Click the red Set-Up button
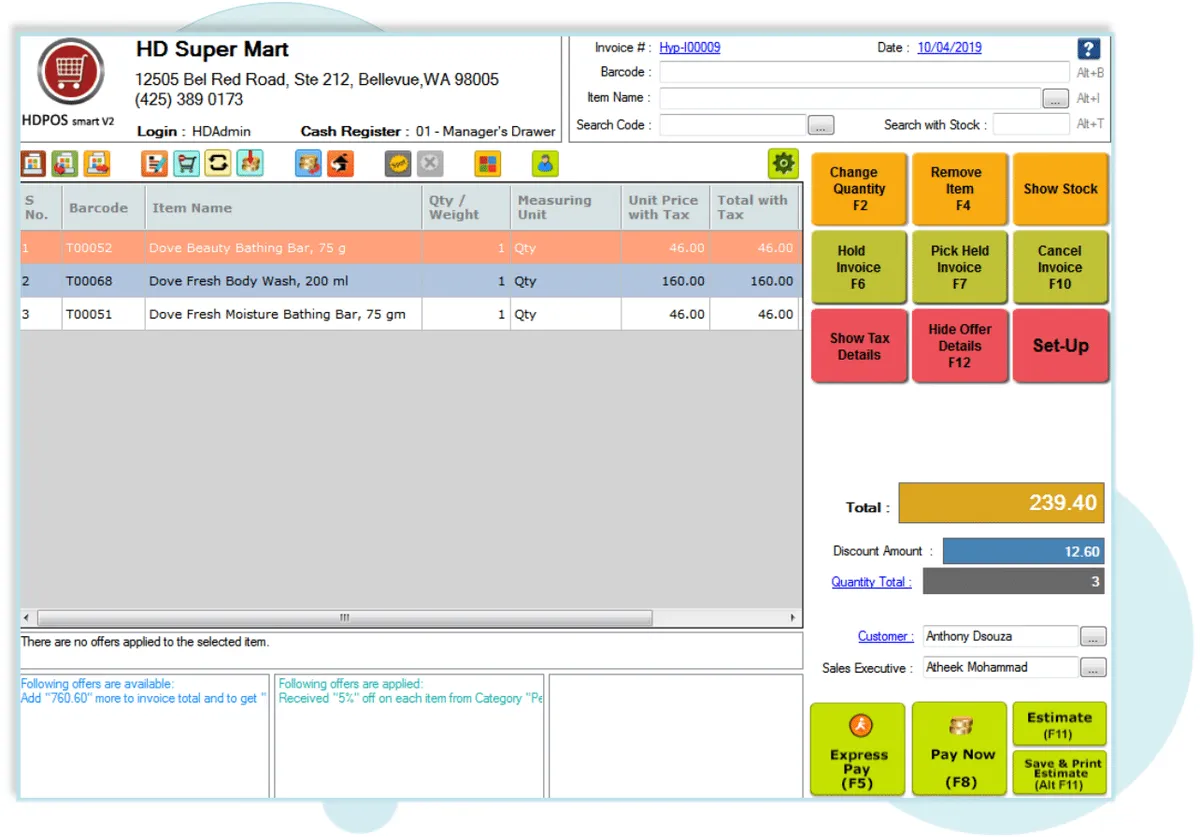1200x837 pixels. click(x=1061, y=346)
